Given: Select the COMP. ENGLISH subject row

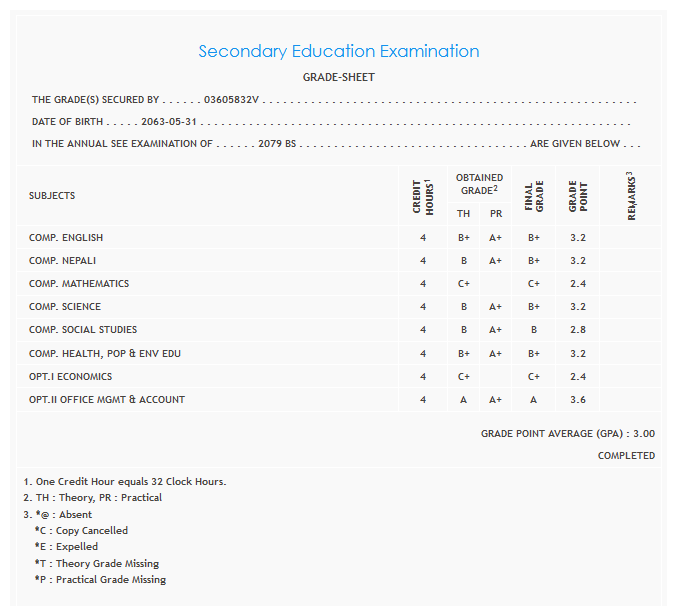Looking at the screenshot, I should pos(66,238).
